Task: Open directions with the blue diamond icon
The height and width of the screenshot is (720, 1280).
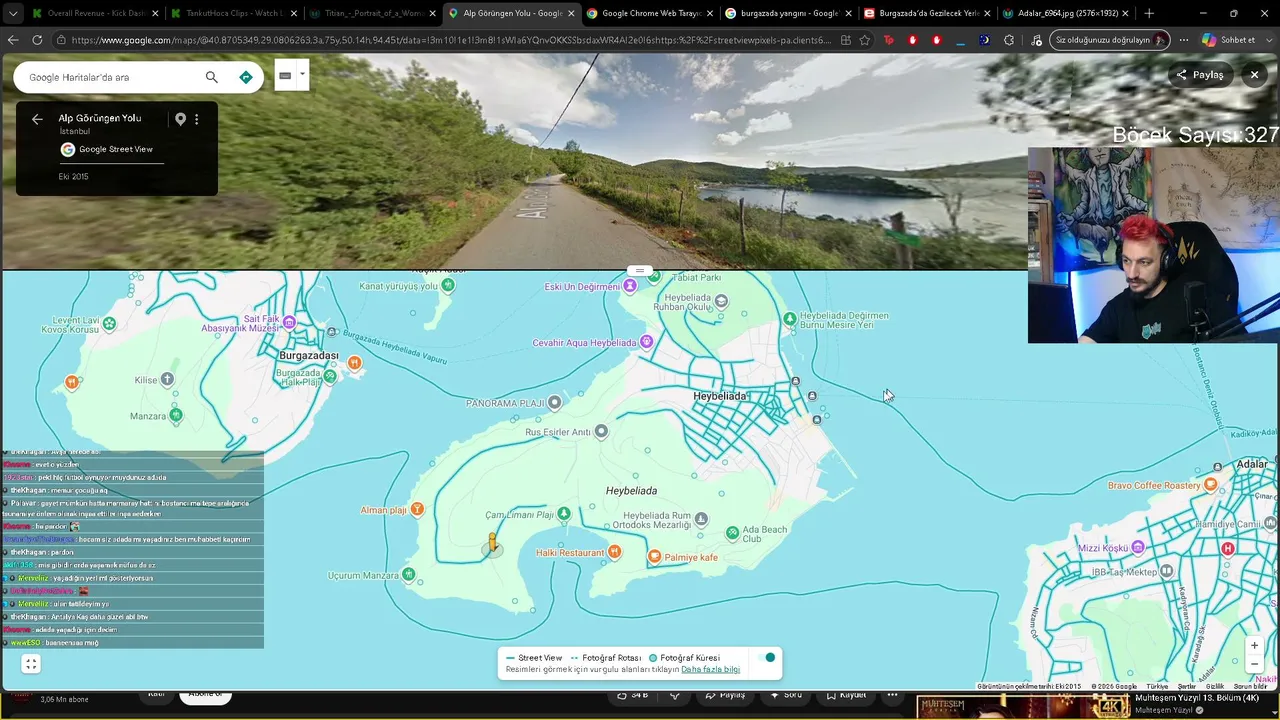Action: tap(246, 77)
